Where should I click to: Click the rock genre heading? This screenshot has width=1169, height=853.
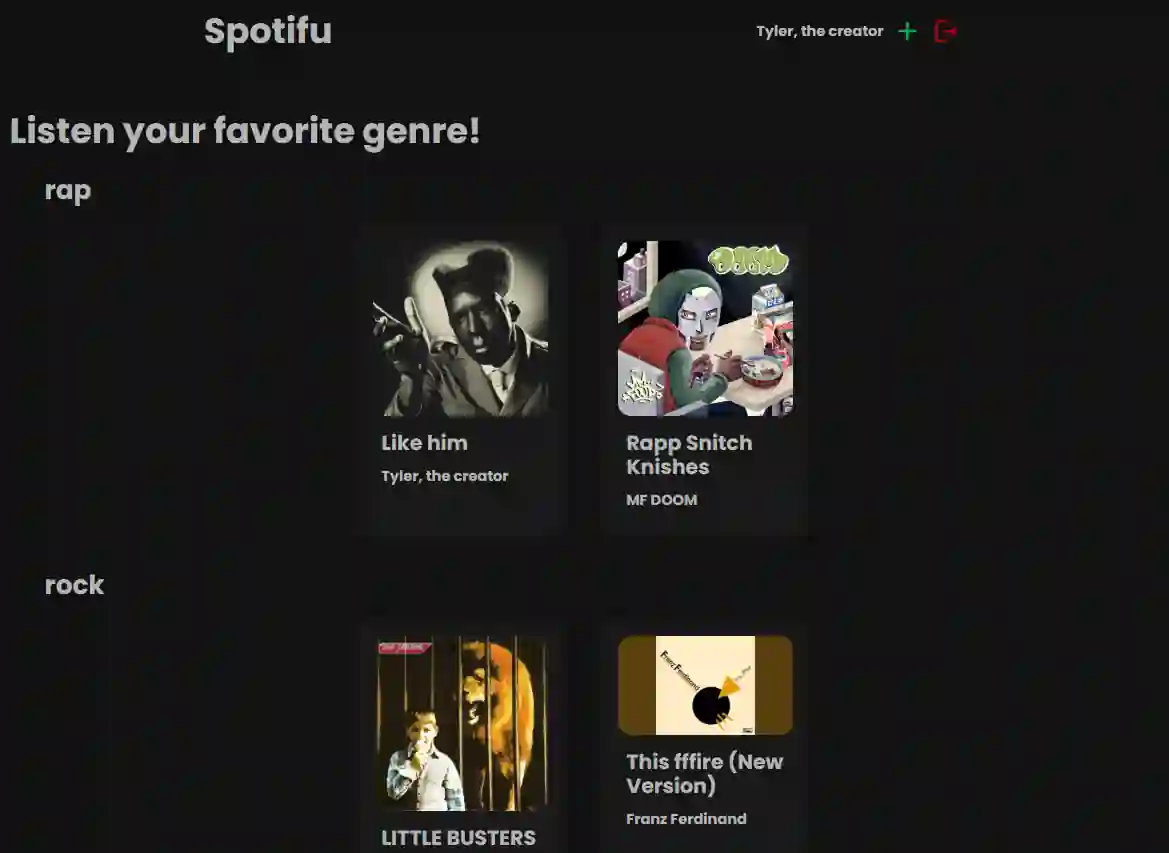click(x=74, y=585)
